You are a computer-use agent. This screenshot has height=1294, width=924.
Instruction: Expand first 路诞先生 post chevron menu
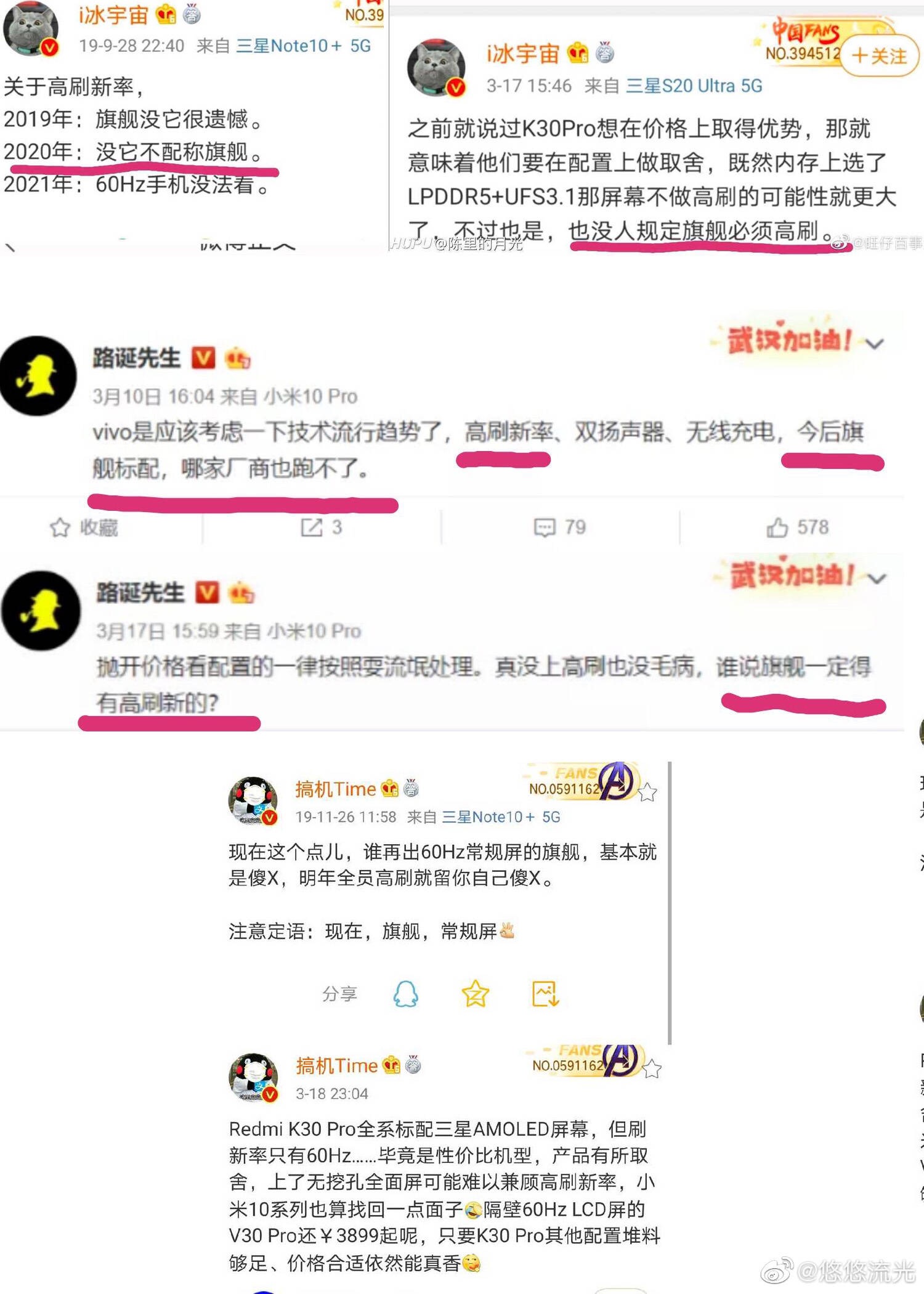(875, 344)
